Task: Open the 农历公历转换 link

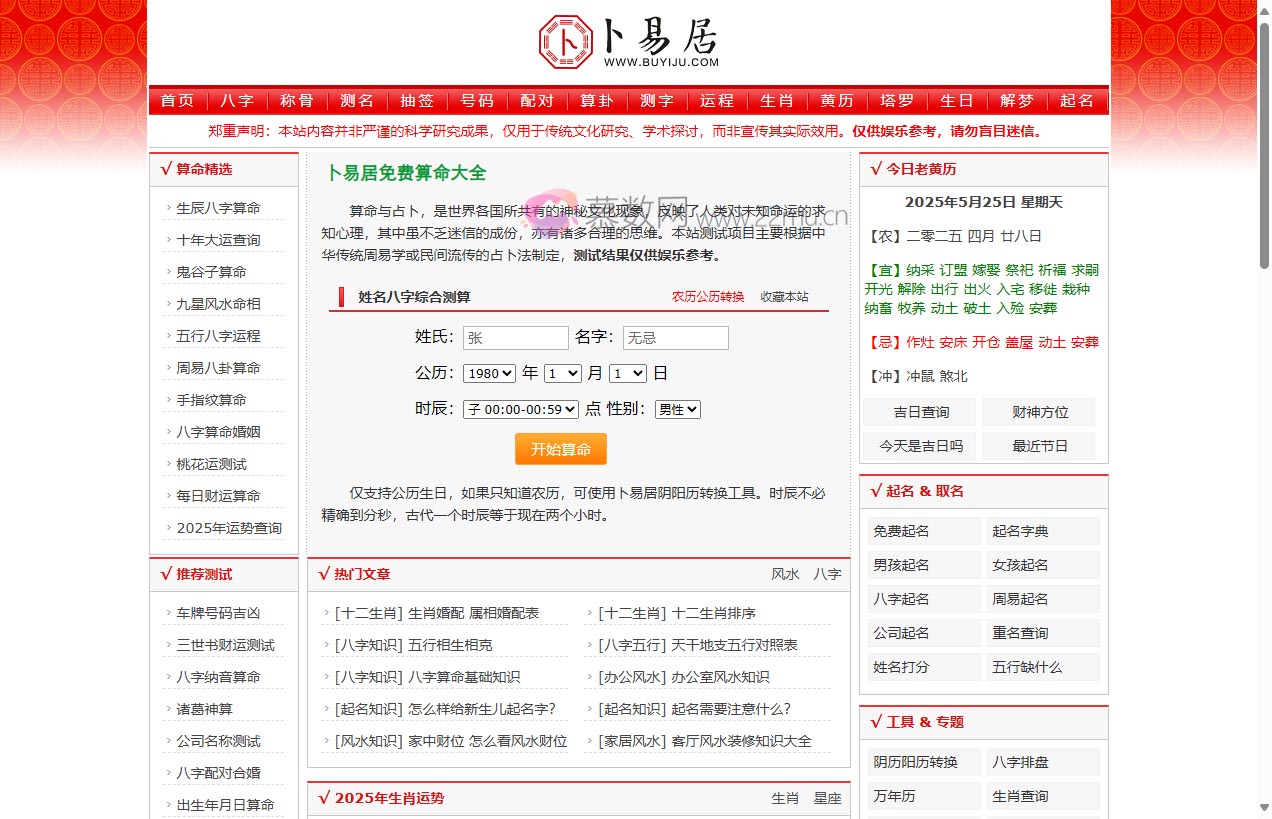Action: 707,297
